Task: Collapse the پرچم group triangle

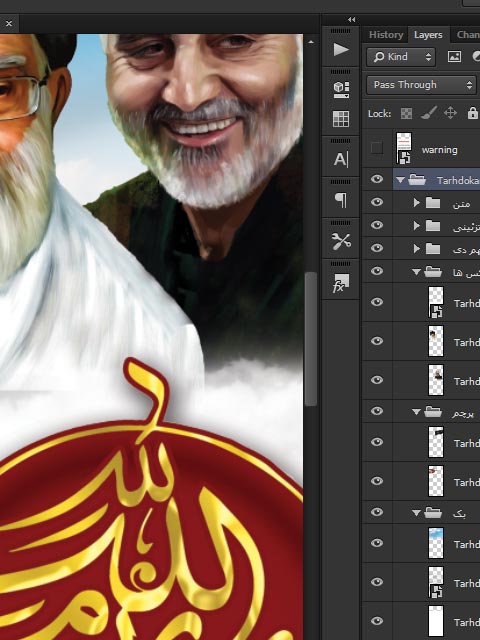Action: click(x=416, y=412)
